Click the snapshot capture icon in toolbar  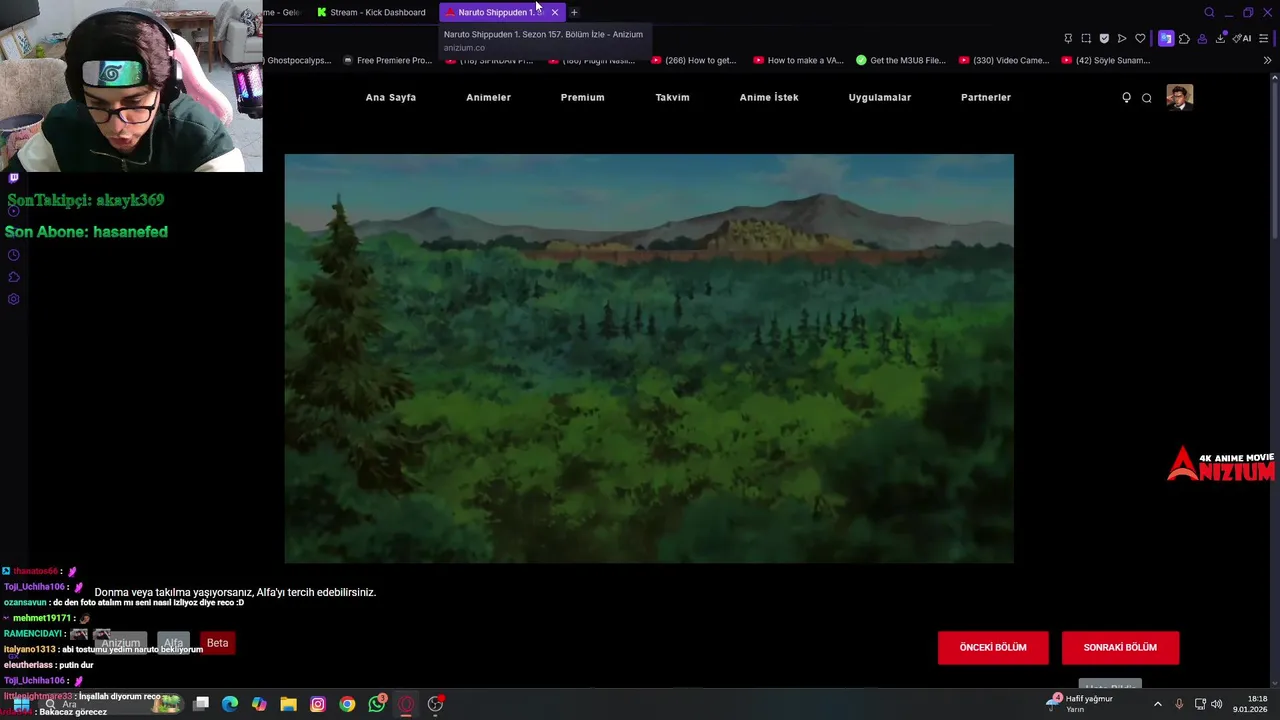pos(1086,39)
